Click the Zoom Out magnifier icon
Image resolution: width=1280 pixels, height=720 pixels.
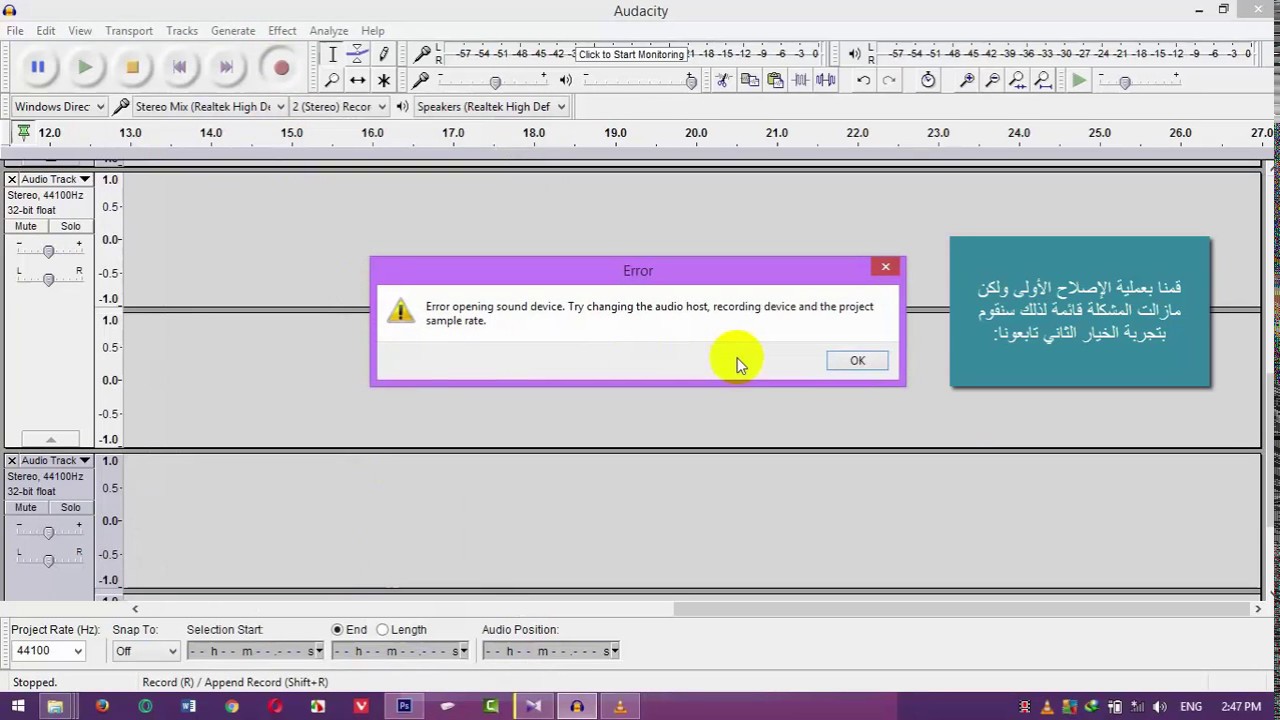point(992,80)
